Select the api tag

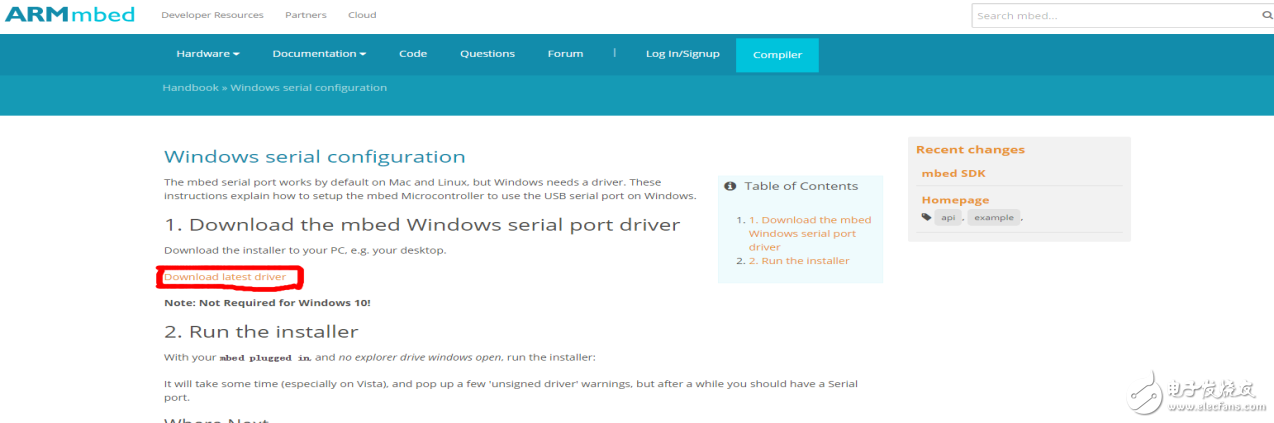[948, 217]
